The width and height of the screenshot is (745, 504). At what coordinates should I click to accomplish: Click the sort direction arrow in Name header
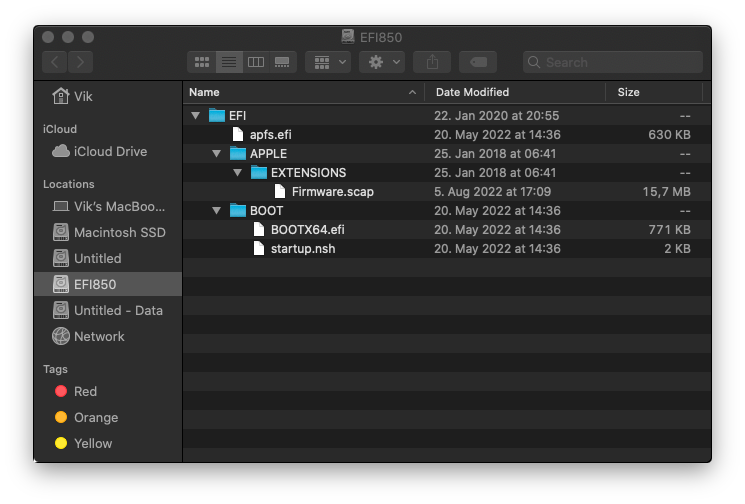412,92
